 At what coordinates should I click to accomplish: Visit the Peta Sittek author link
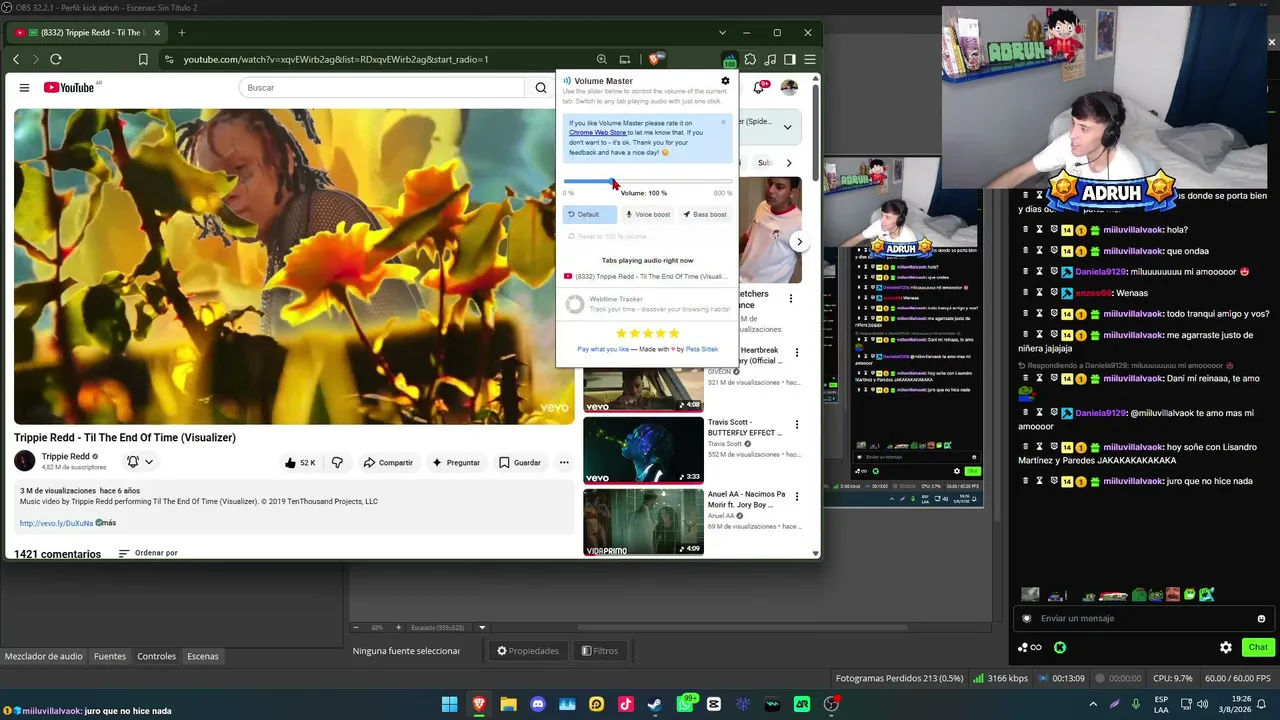(x=702, y=349)
